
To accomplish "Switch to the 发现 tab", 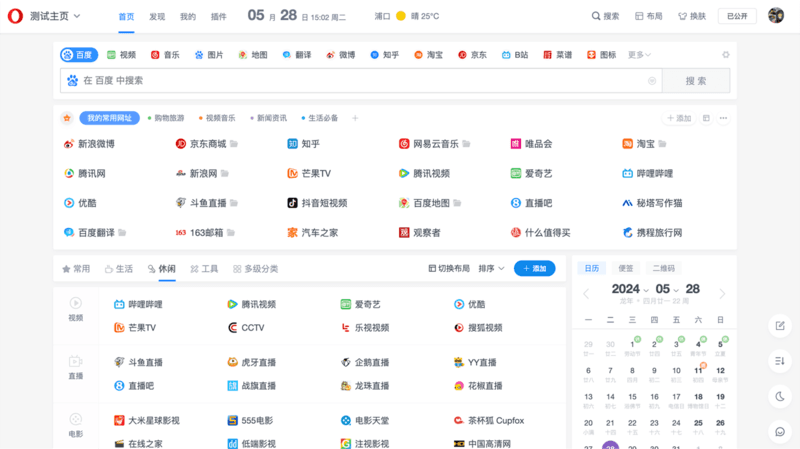I will pos(157,17).
